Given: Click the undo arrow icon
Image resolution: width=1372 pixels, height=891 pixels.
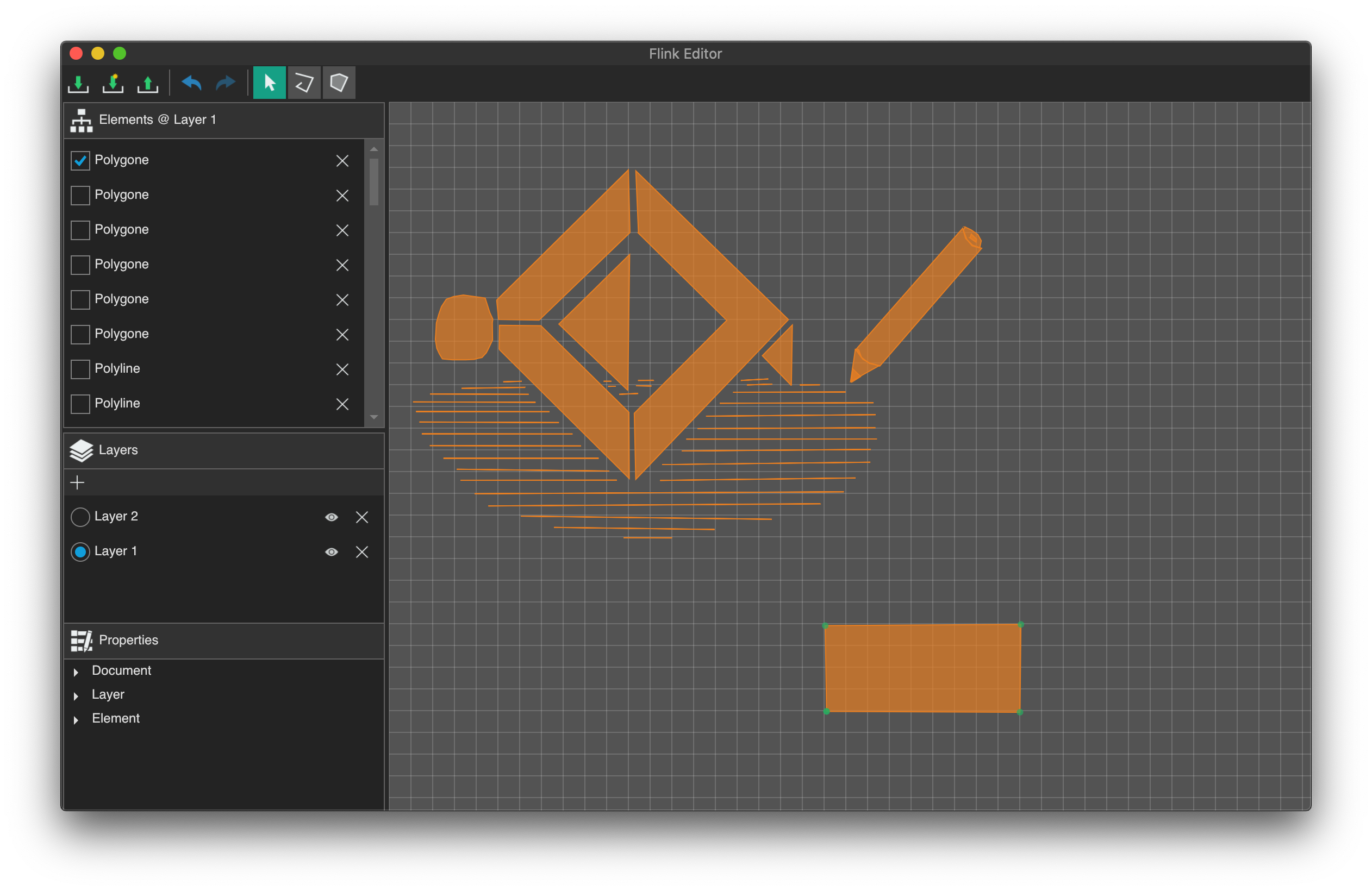Looking at the screenshot, I should point(191,84).
